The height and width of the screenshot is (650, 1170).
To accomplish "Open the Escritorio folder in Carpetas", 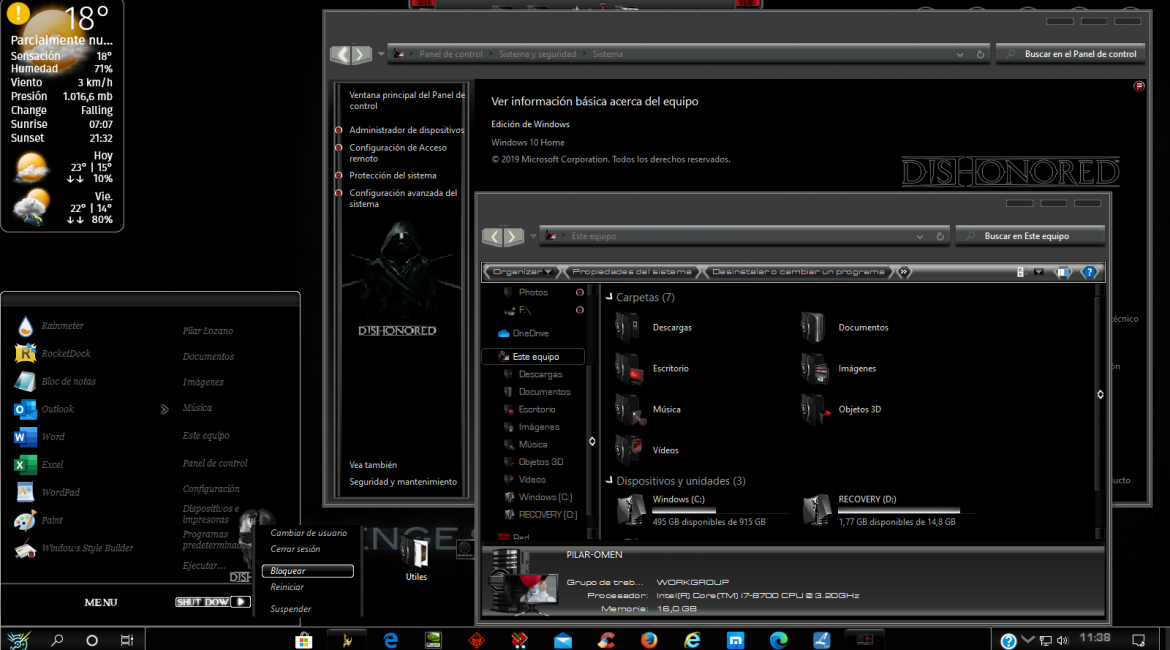I will [x=652, y=369].
